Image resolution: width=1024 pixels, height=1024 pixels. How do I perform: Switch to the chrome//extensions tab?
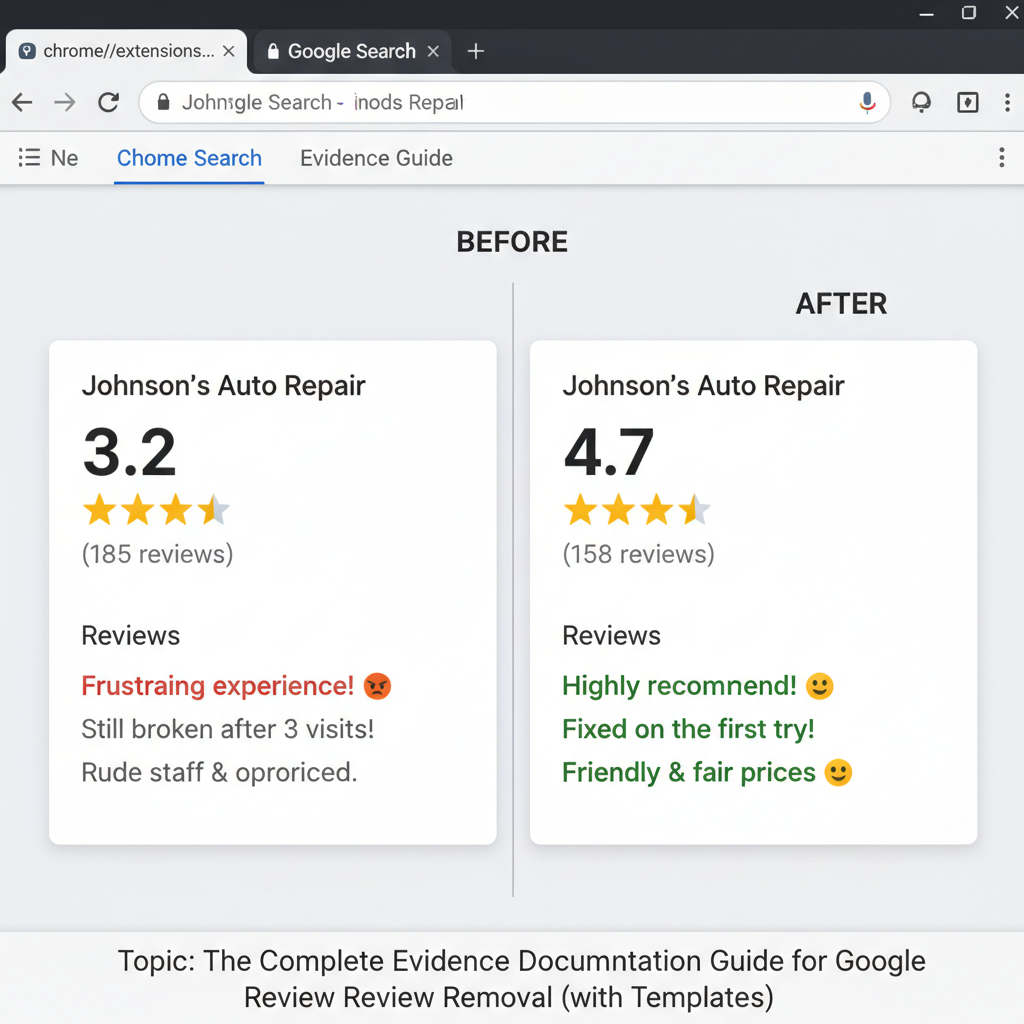(126, 51)
